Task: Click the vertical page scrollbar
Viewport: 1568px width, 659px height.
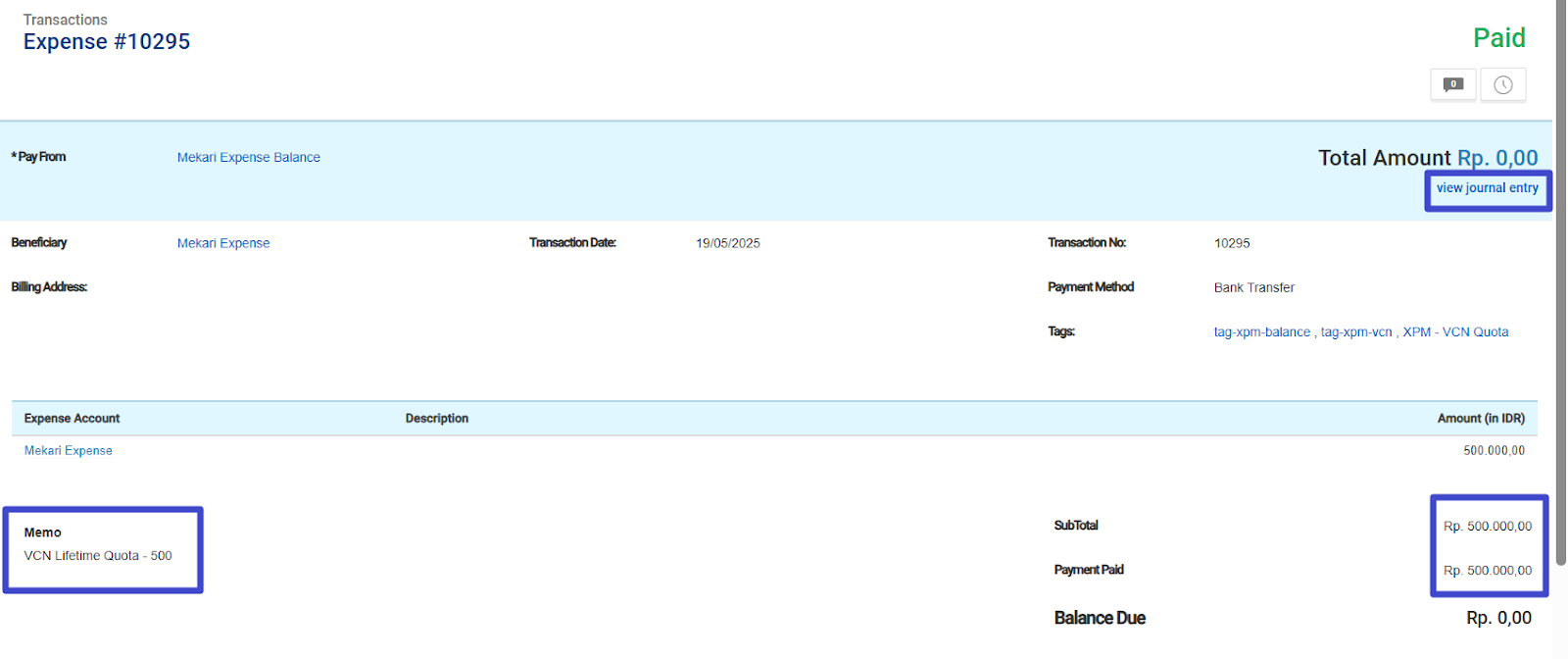Action: [1561, 282]
